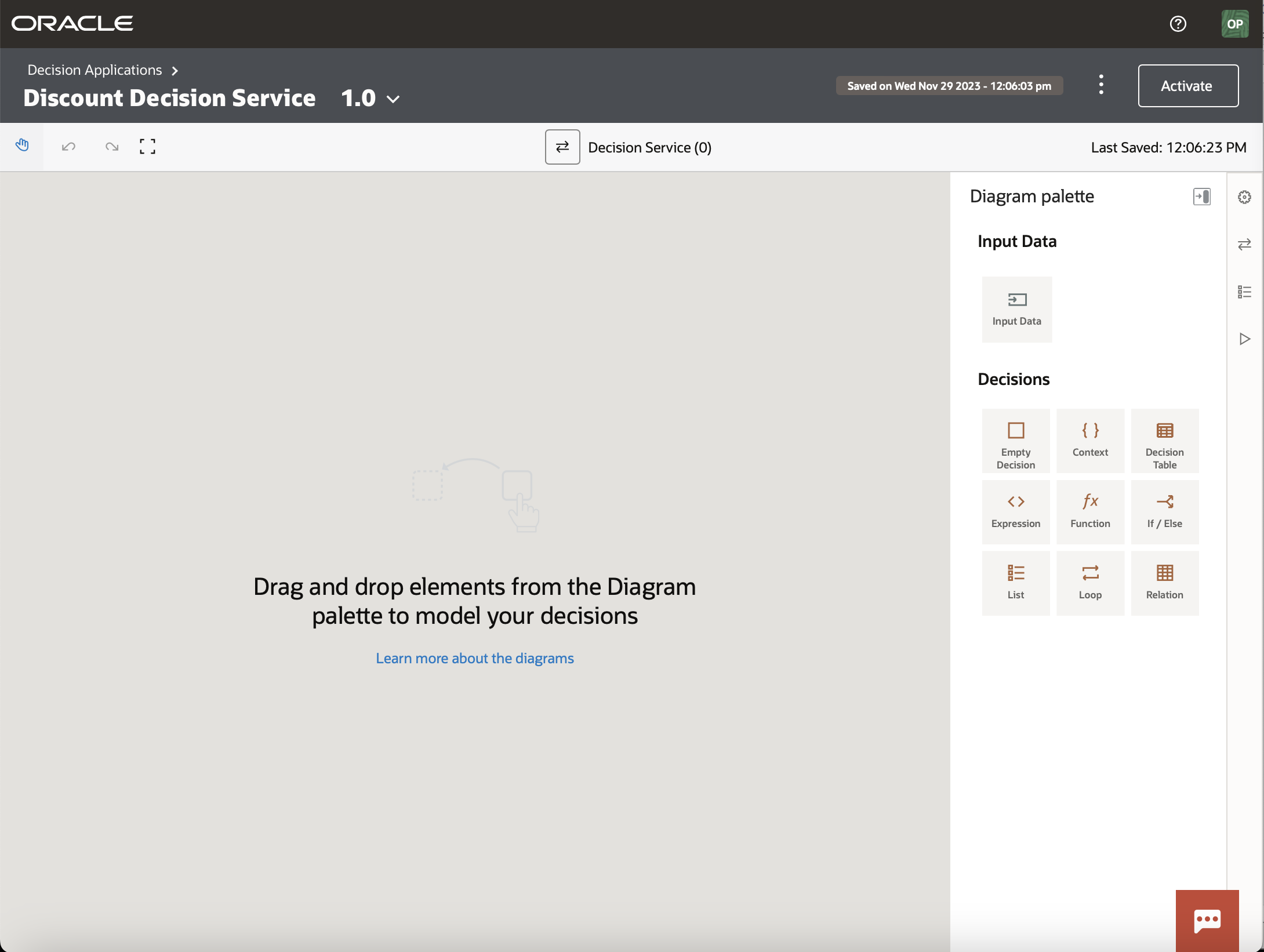Select the Context decision element
Screen dimensions: 1264x952
tap(1090, 441)
